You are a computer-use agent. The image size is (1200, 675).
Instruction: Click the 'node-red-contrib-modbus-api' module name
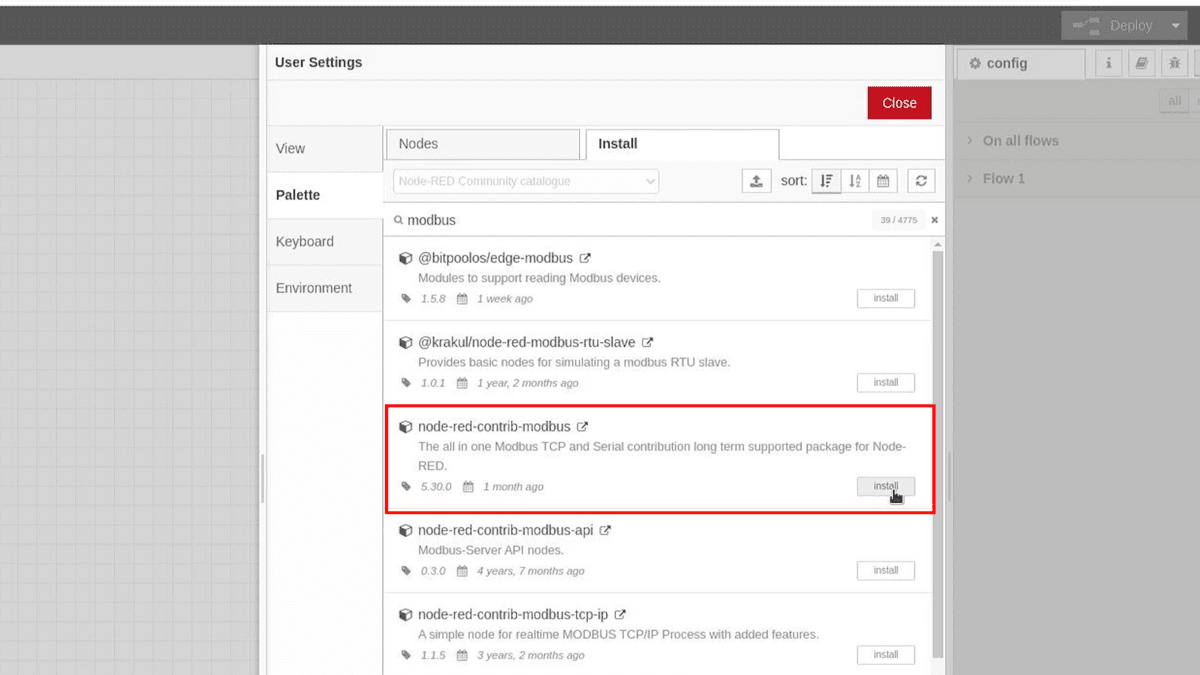505,530
